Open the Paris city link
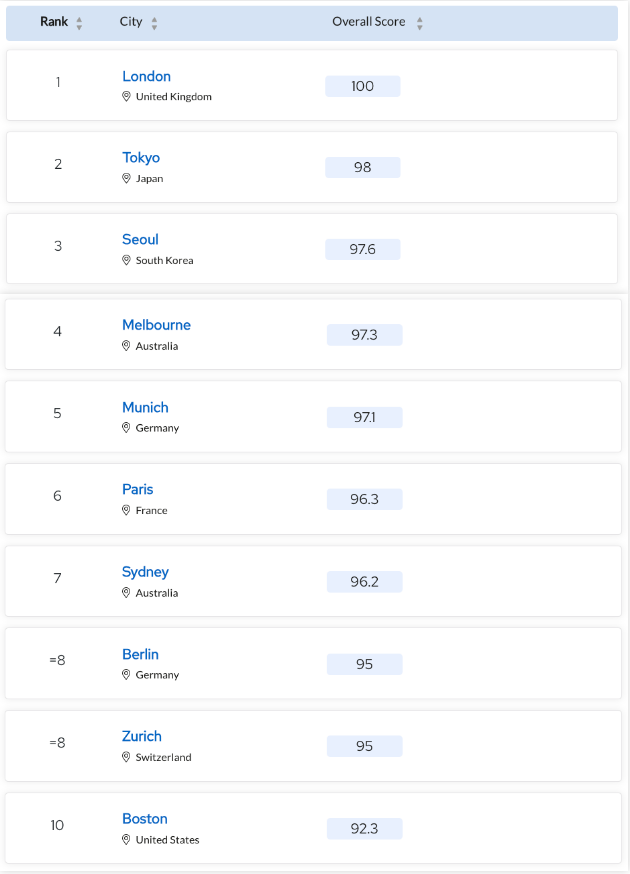 pos(138,489)
